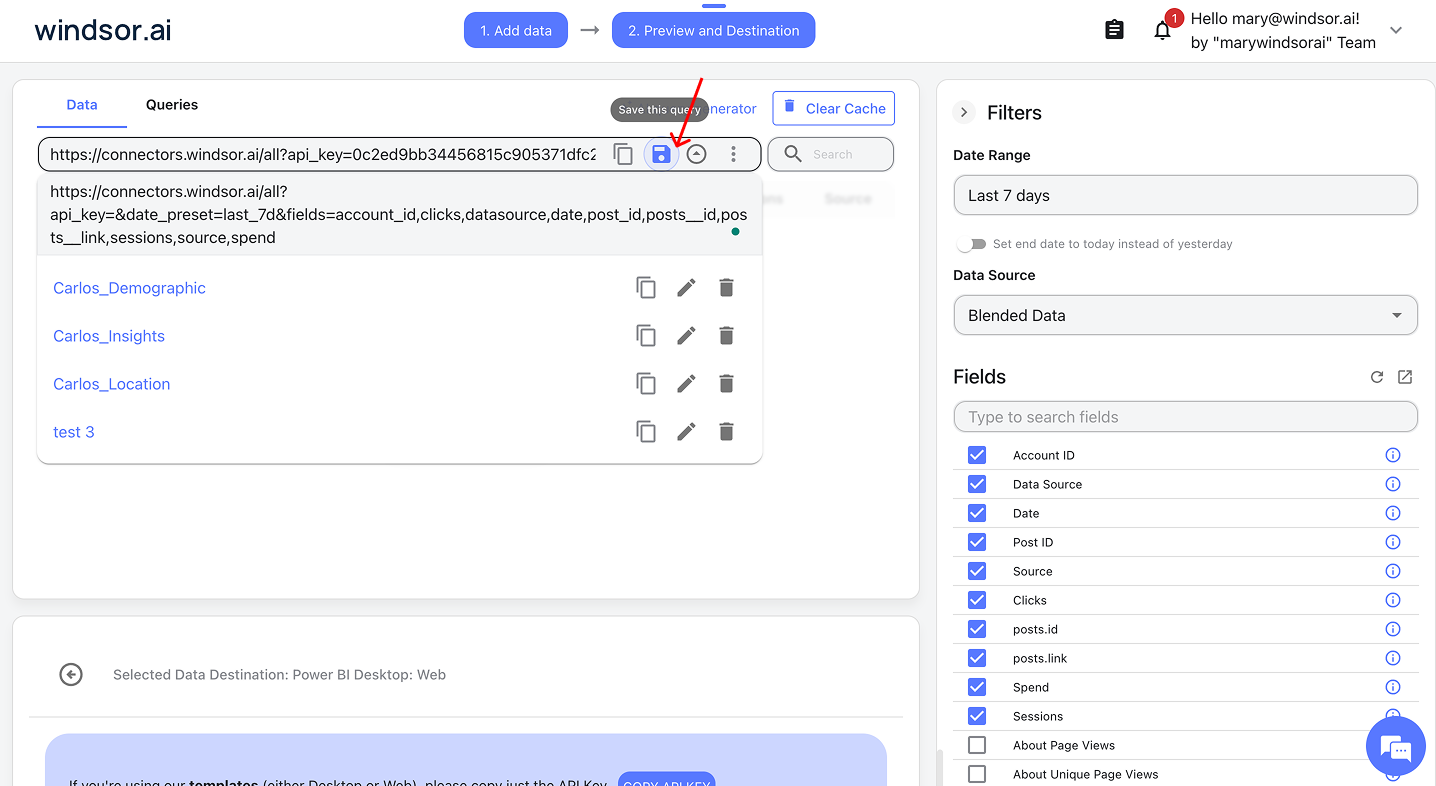Open the Carlos_Location saved query link
Viewport: 1436px width, 786px height.
coord(111,383)
